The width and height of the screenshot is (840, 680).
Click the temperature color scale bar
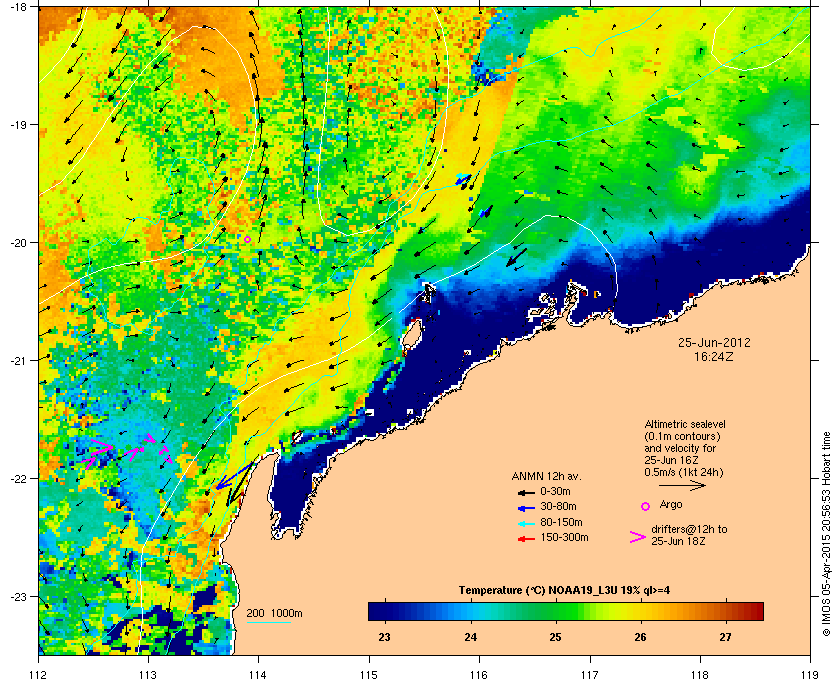point(566,611)
